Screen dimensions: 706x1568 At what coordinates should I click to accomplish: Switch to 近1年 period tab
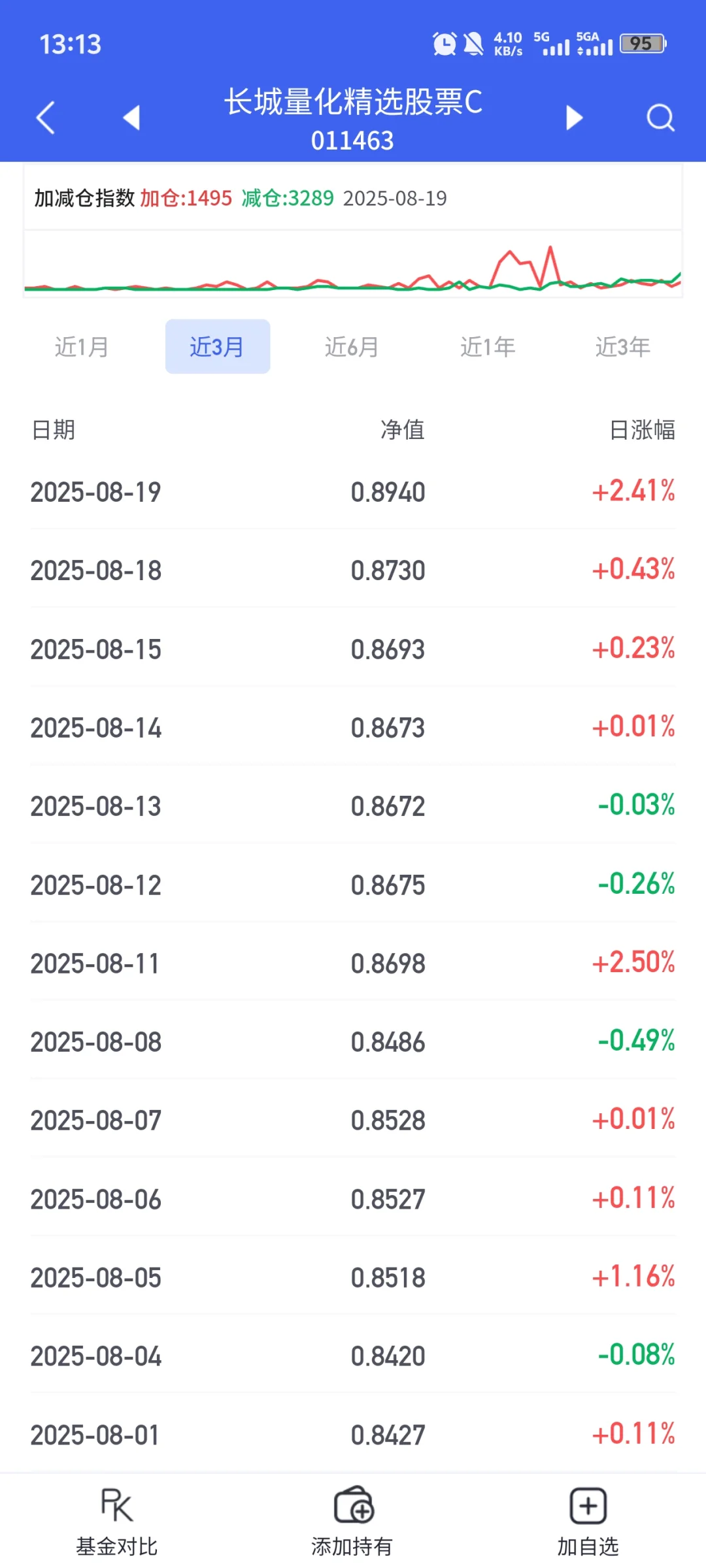point(488,346)
